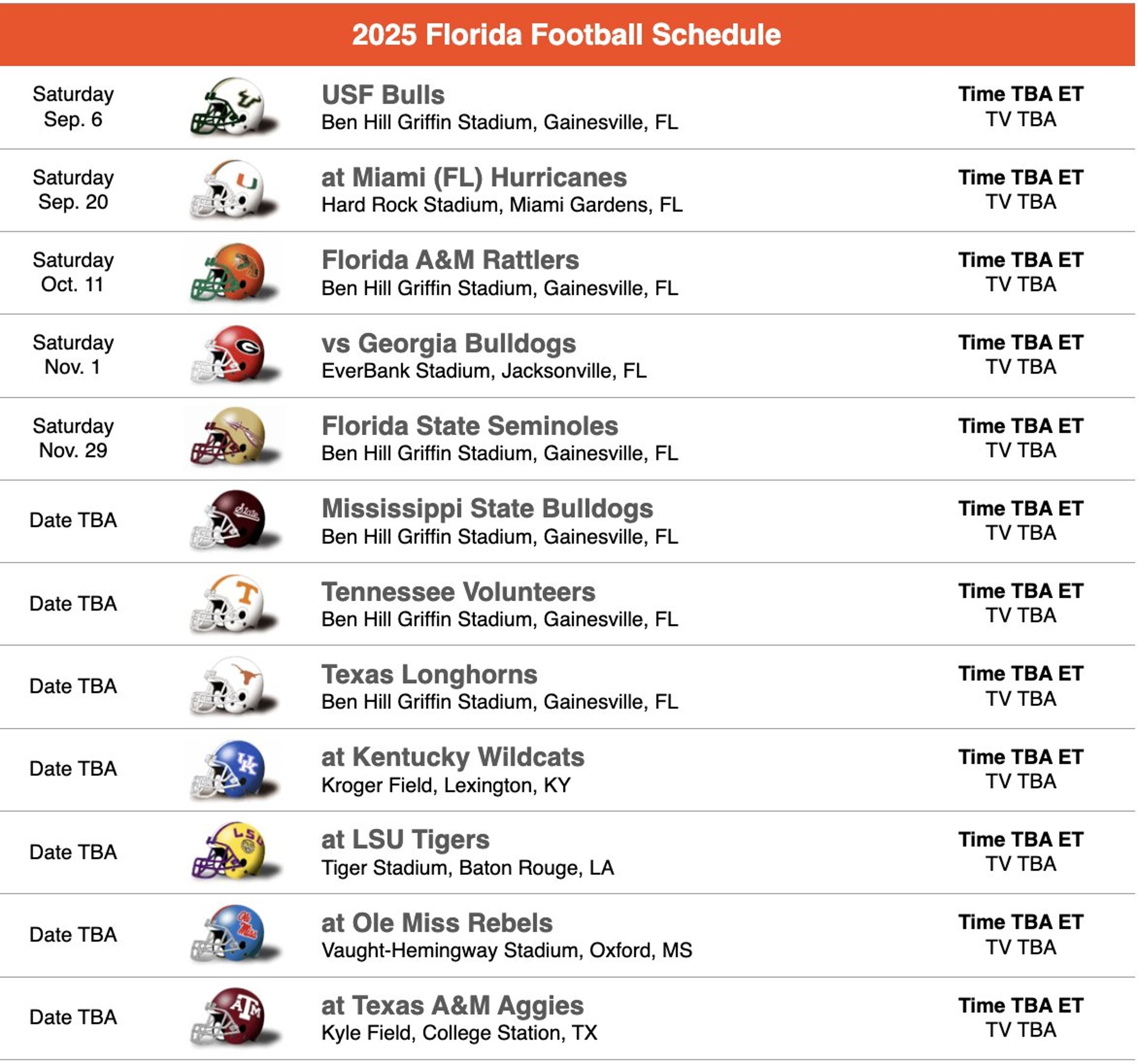Click the Mississippi State maroon helmet

click(x=234, y=520)
